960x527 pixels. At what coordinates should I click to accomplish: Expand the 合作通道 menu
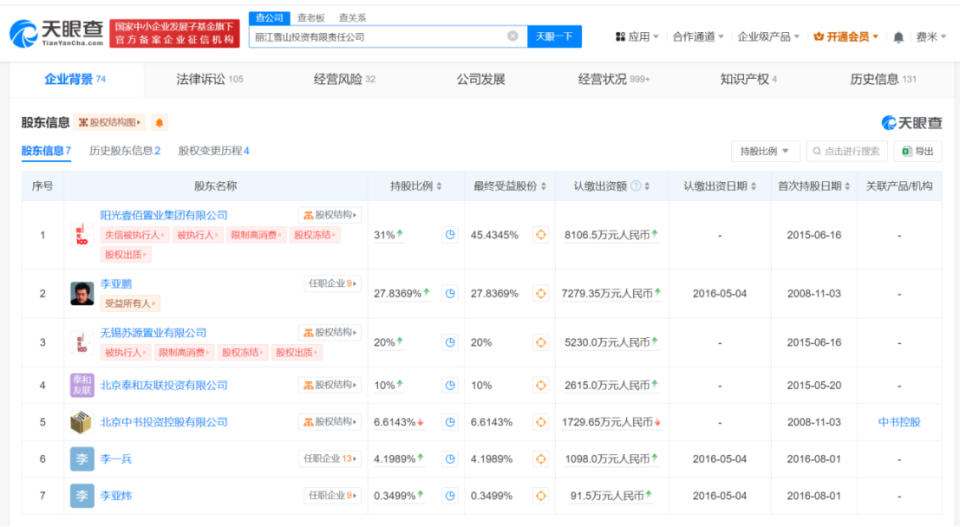coord(698,37)
